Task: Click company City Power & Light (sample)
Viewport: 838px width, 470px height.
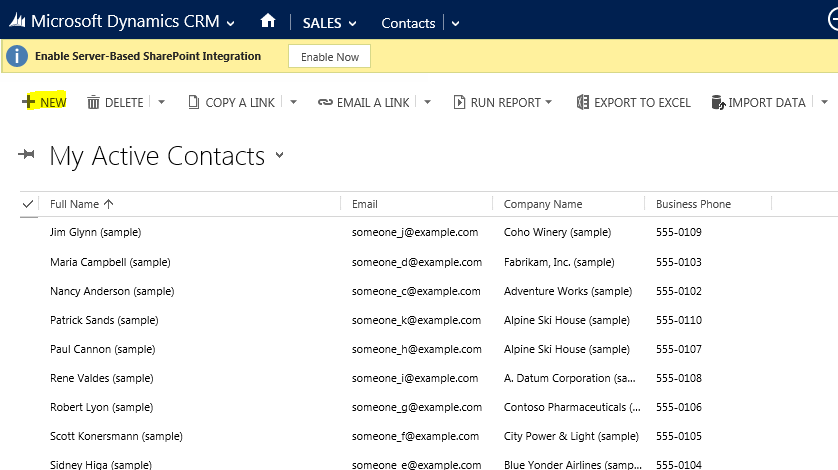Action: [x=571, y=436]
